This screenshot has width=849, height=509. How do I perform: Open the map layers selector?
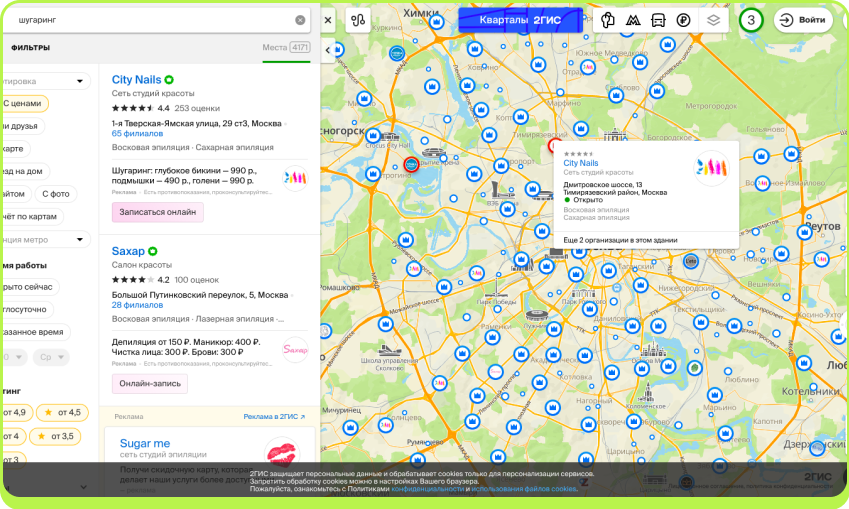tap(713, 20)
